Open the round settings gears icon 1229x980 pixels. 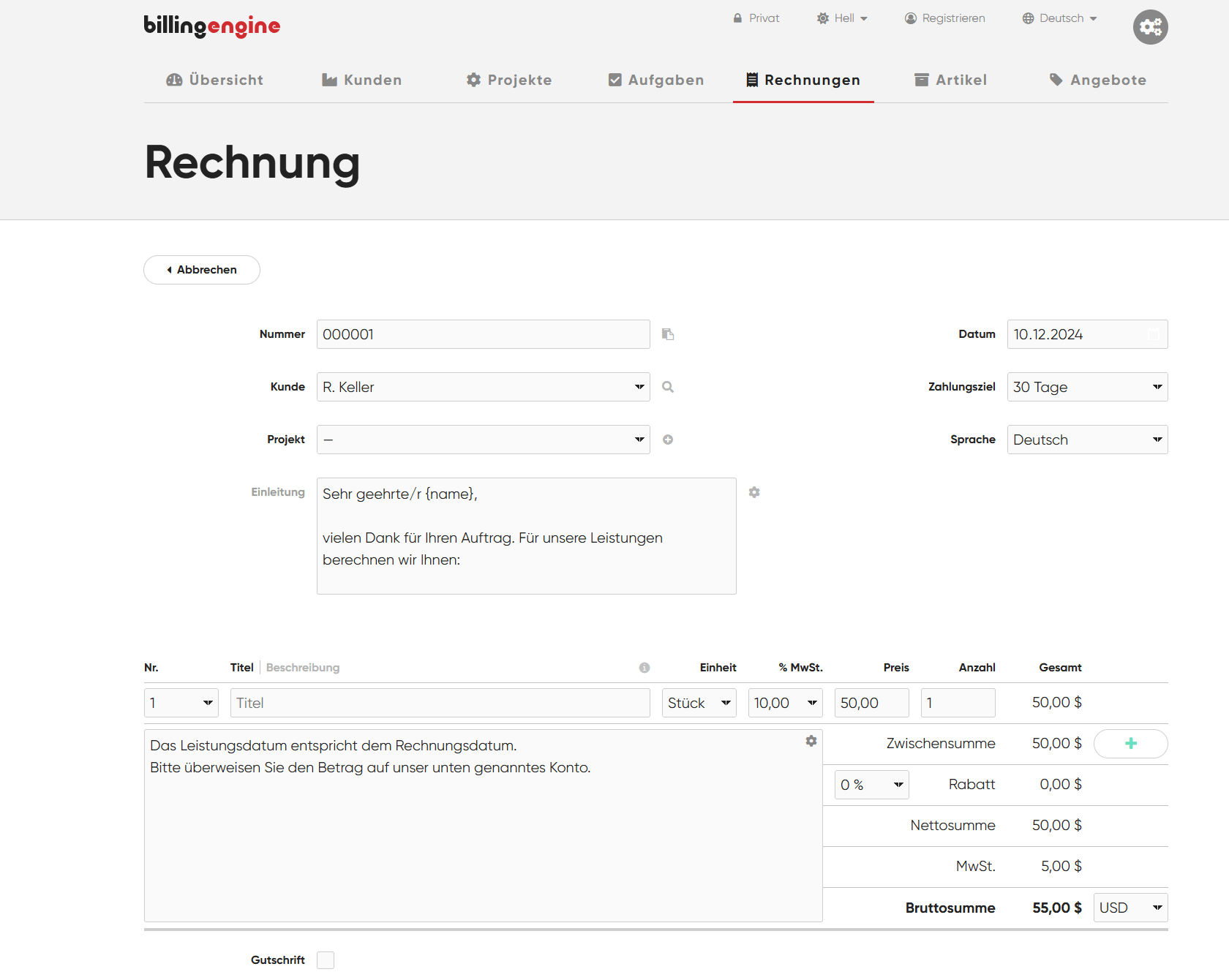pos(1150,27)
